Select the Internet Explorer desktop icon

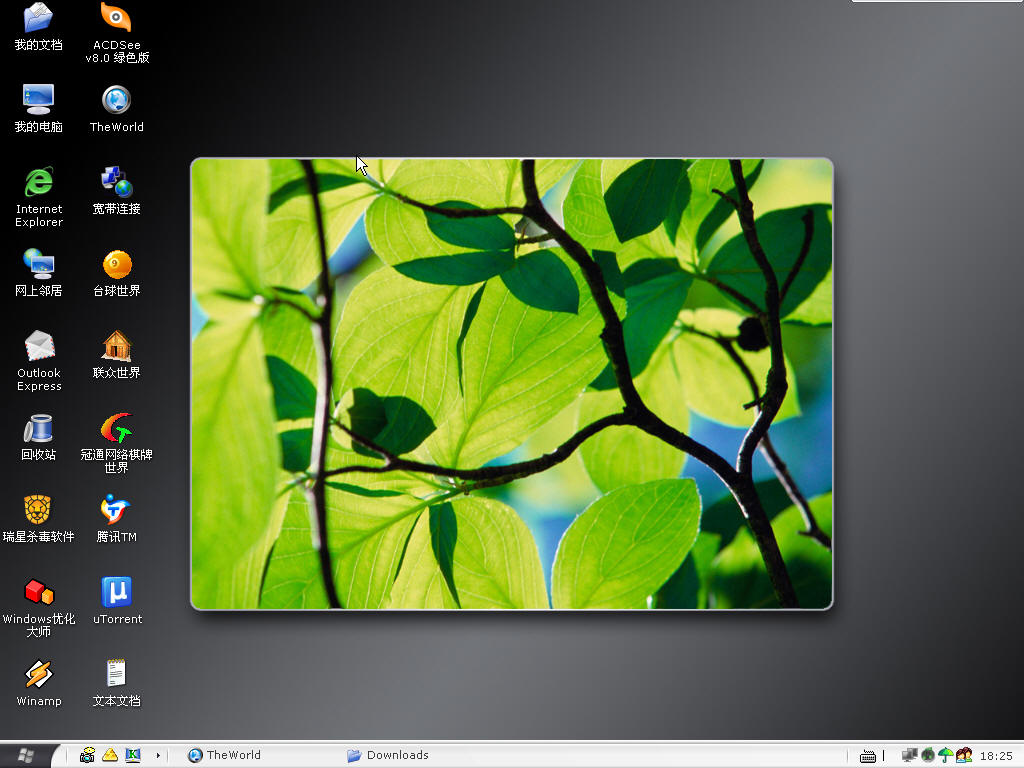pyautogui.click(x=39, y=197)
